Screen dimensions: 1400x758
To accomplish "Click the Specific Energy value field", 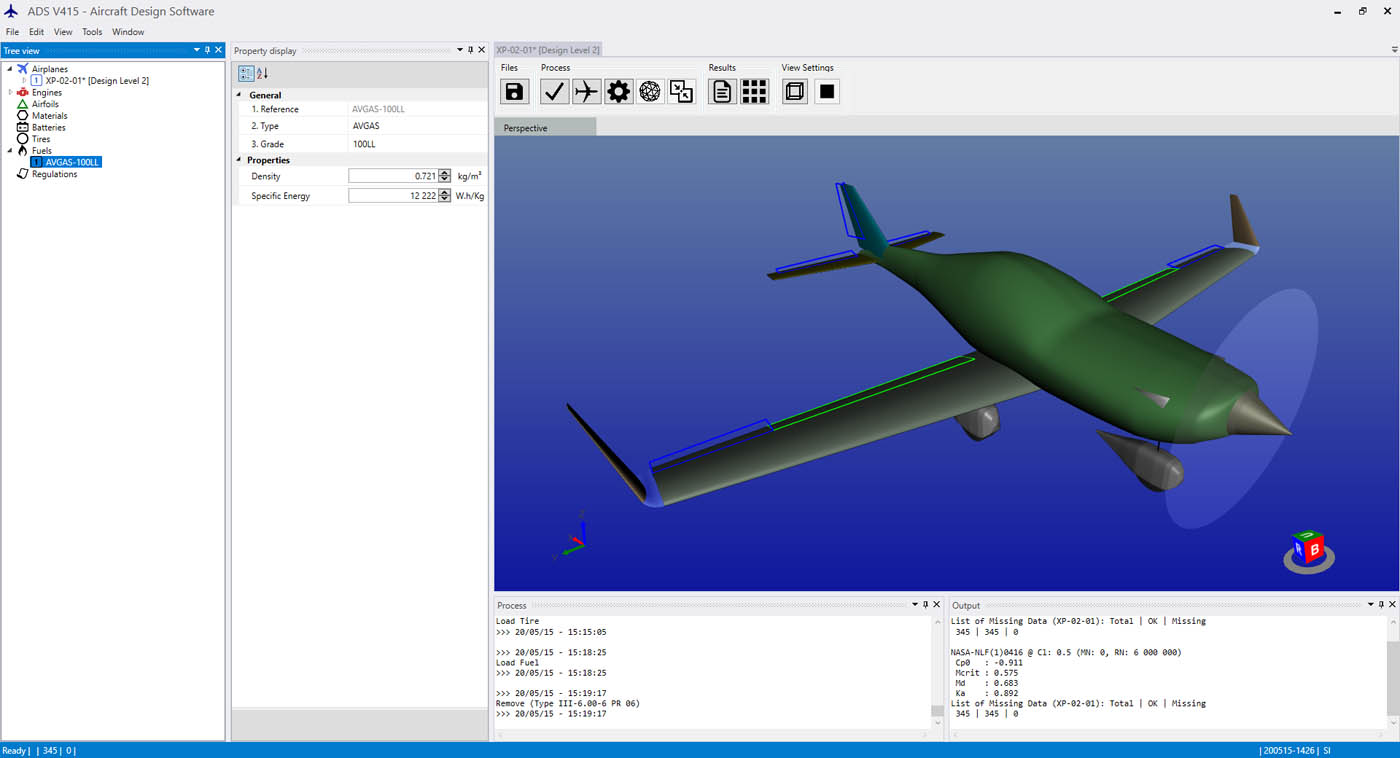I will (x=393, y=196).
